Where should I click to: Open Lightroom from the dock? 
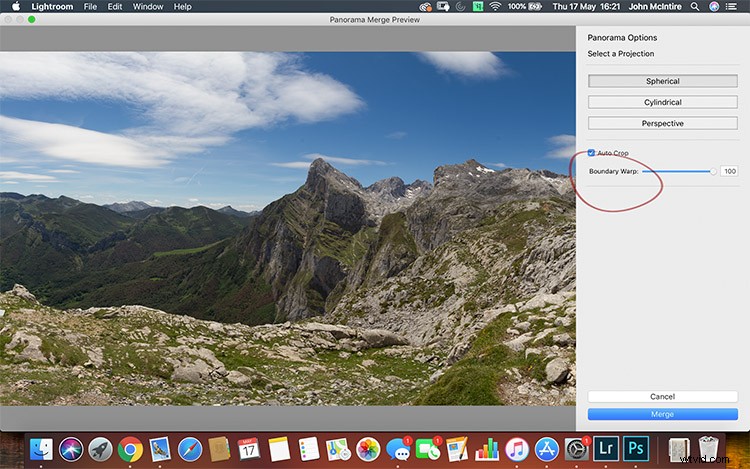point(607,449)
